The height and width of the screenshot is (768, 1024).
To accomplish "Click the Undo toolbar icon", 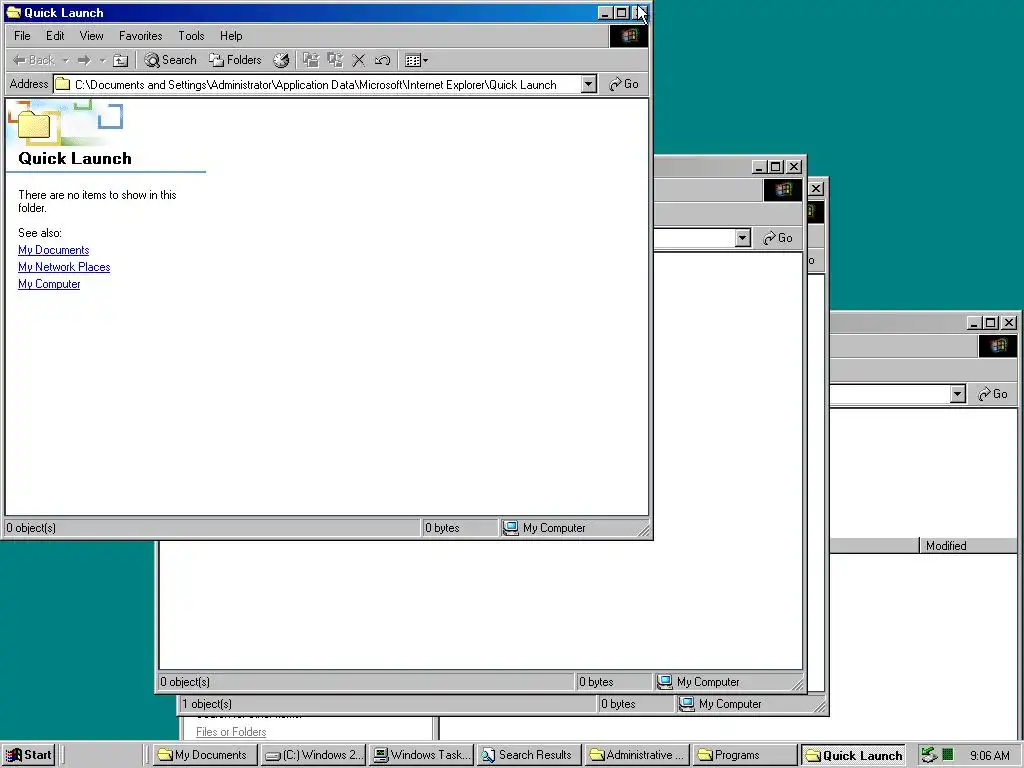I will [x=382, y=61].
